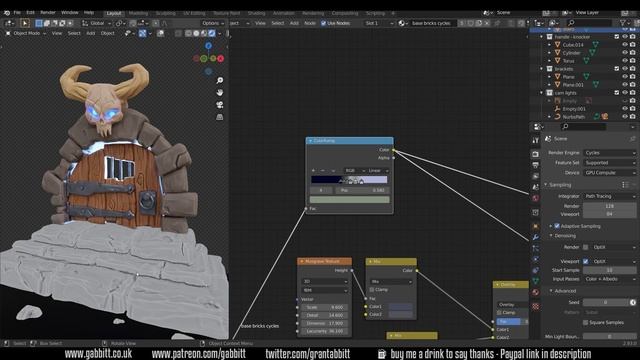Viewport: 640px width, 360px height.
Task: Enable Render denoising checkbox
Action: coord(586,247)
